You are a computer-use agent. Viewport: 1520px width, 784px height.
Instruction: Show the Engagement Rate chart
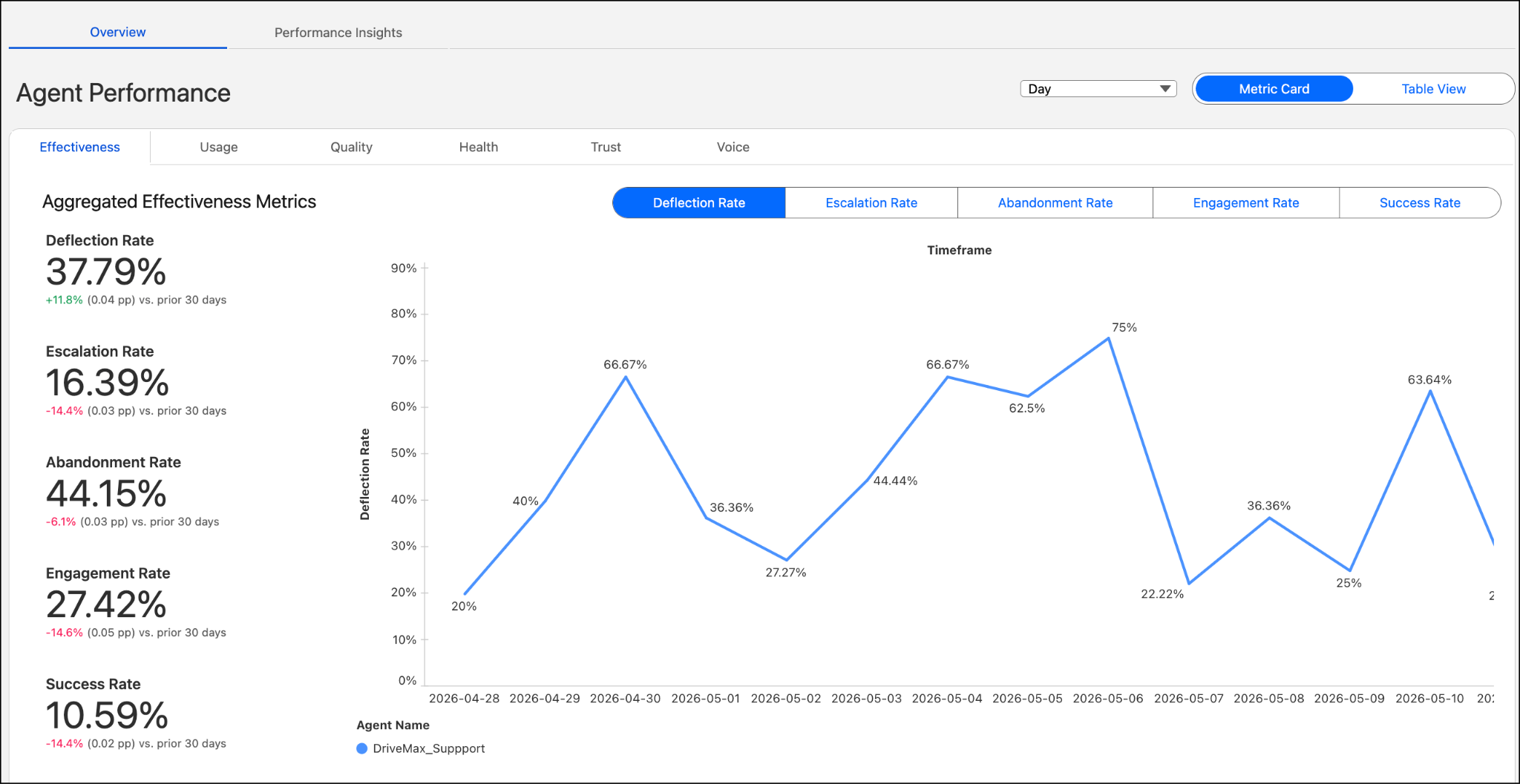tap(1245, 203)
